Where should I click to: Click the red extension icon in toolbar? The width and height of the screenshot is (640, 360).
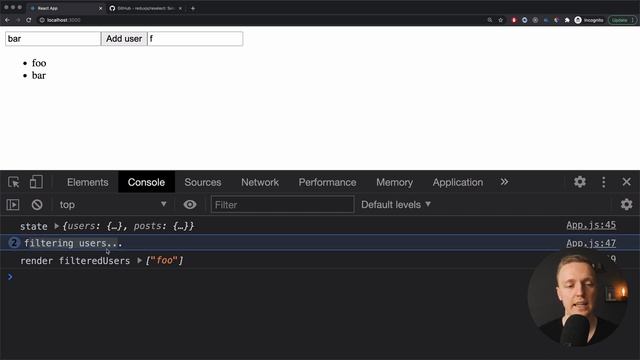[x=514, y=20]
